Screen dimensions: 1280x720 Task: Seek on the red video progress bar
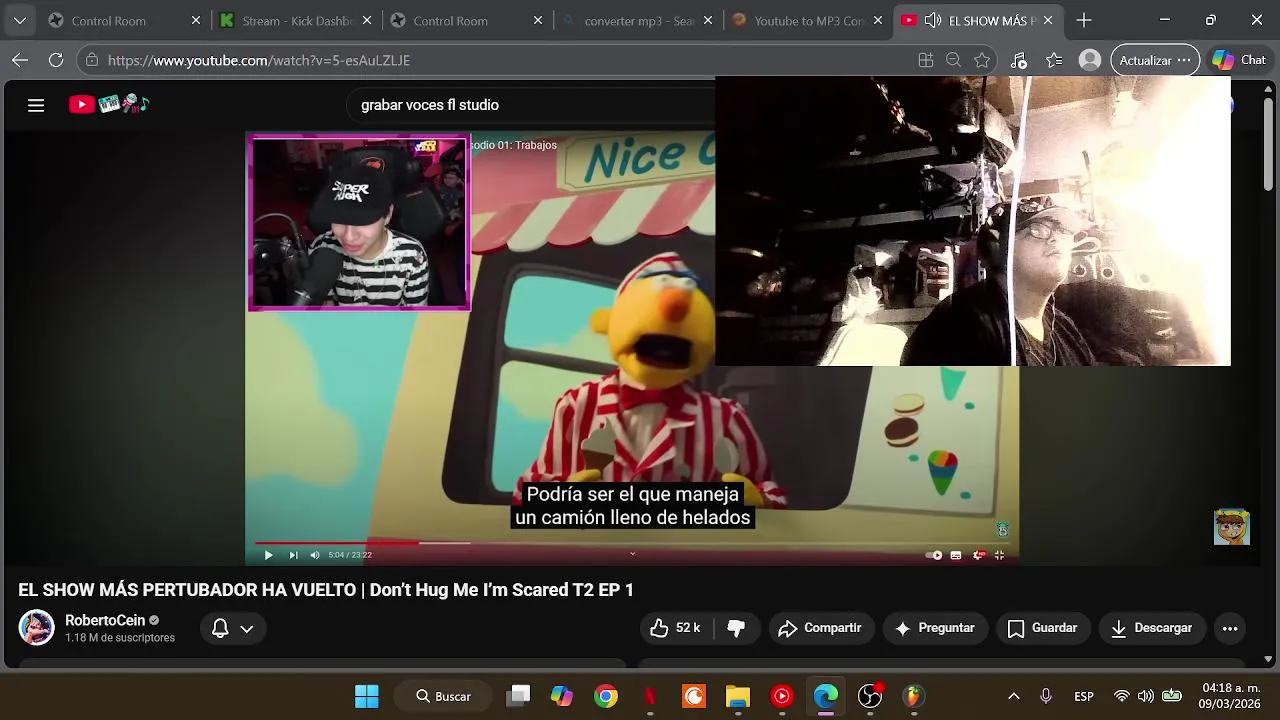click(x=632, y=543)
